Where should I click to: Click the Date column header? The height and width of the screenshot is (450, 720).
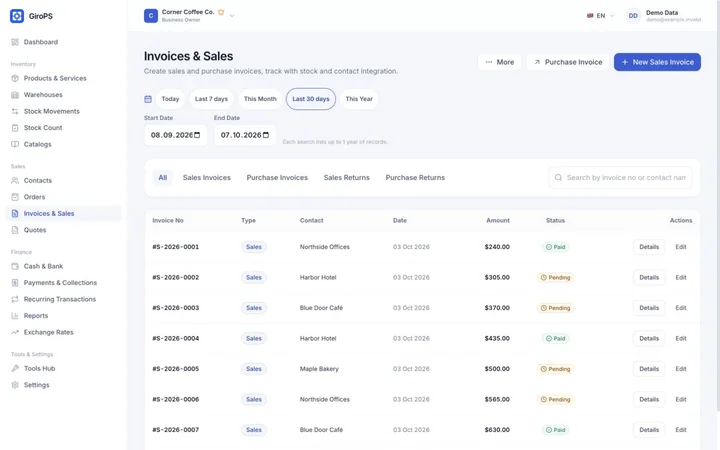tap(399, 220)
